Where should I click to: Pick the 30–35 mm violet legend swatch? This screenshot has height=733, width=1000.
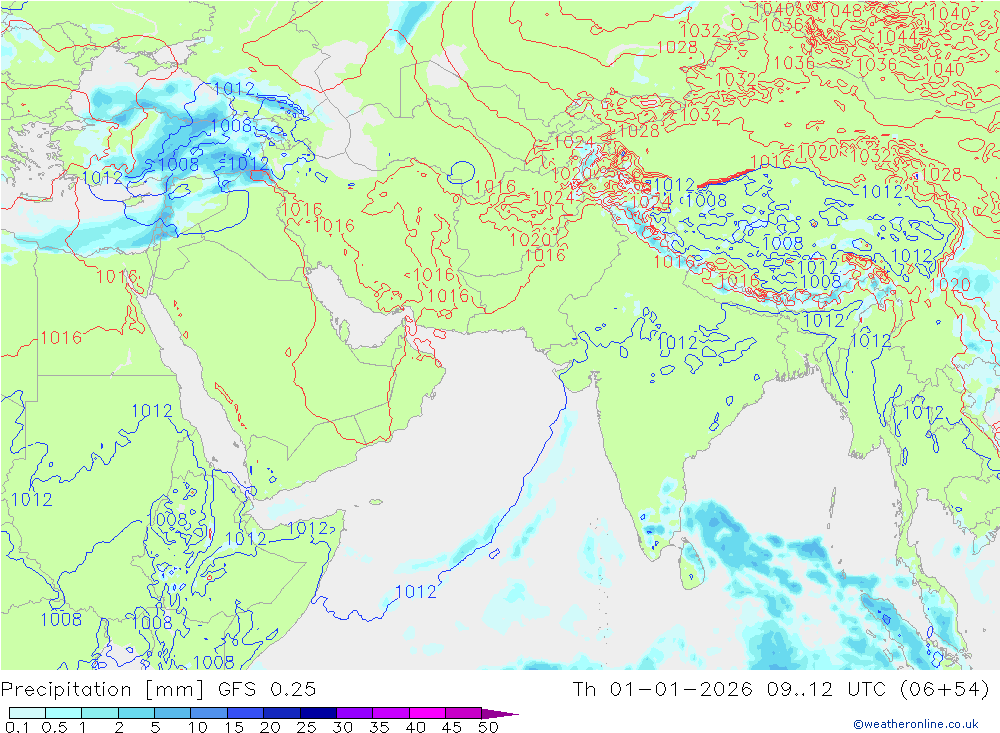coord(354,713)
